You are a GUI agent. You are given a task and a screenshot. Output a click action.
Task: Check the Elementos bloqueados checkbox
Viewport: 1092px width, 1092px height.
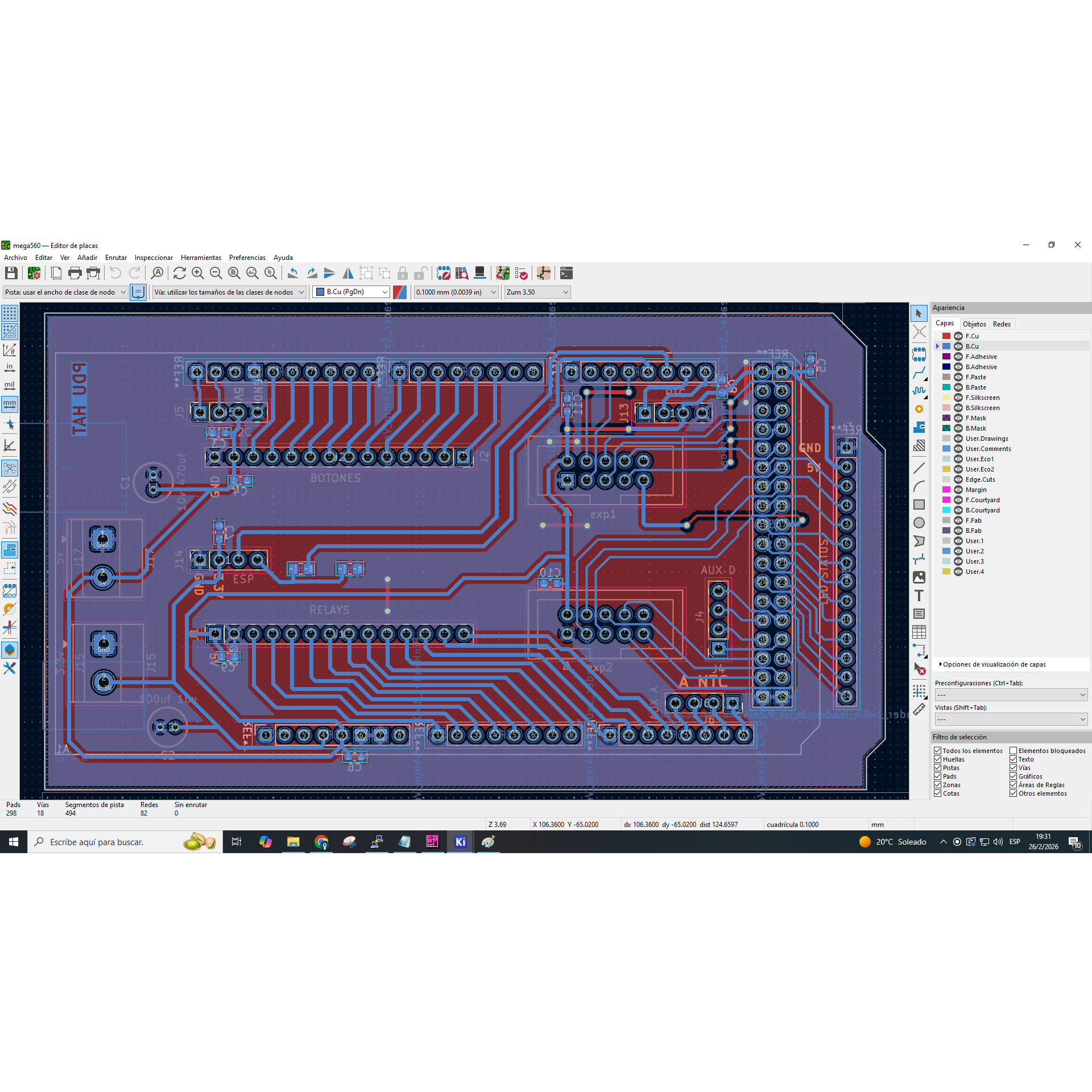pos(1014,751)
